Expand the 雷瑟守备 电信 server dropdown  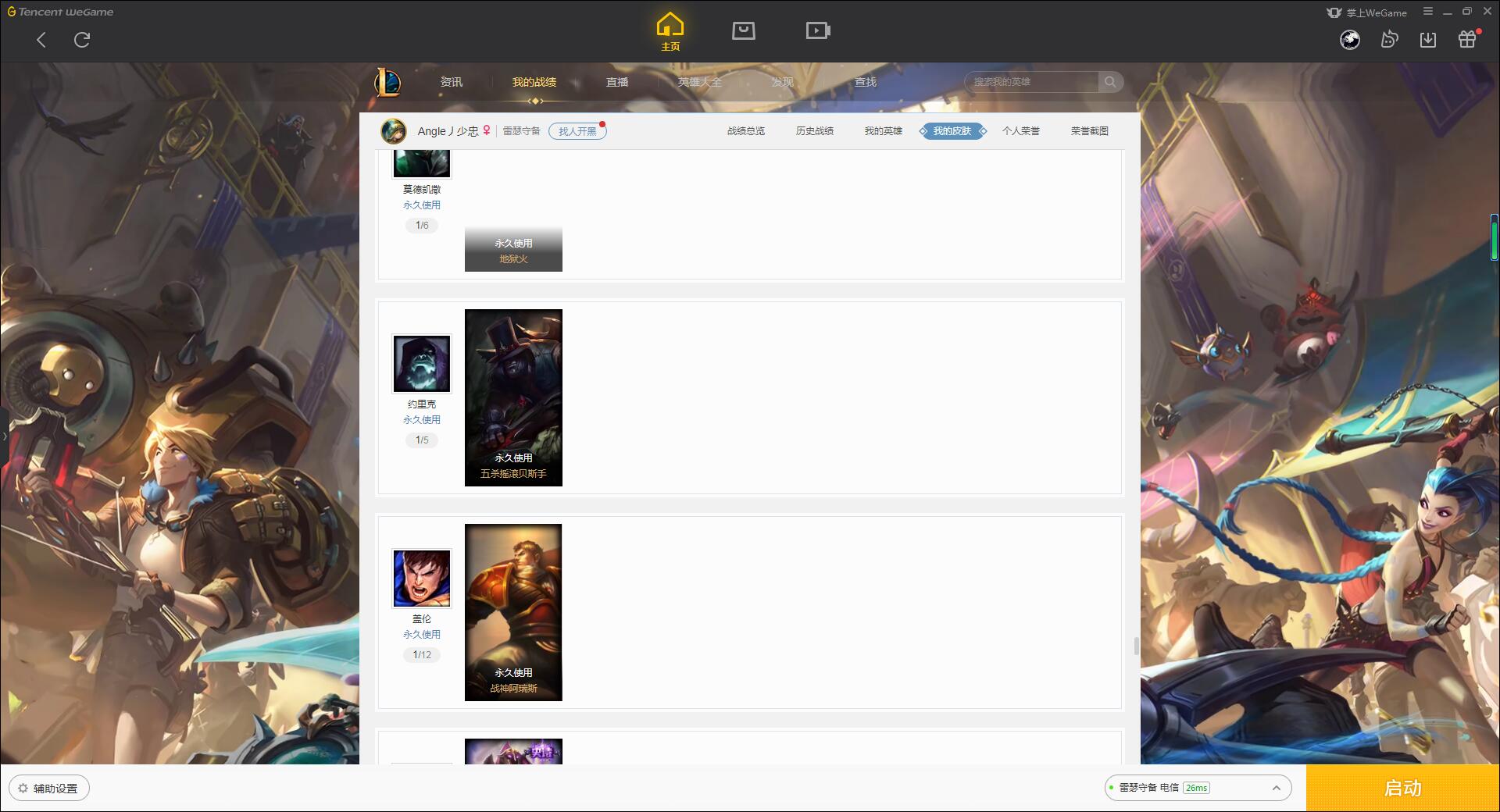click(x=1198, y=788)
